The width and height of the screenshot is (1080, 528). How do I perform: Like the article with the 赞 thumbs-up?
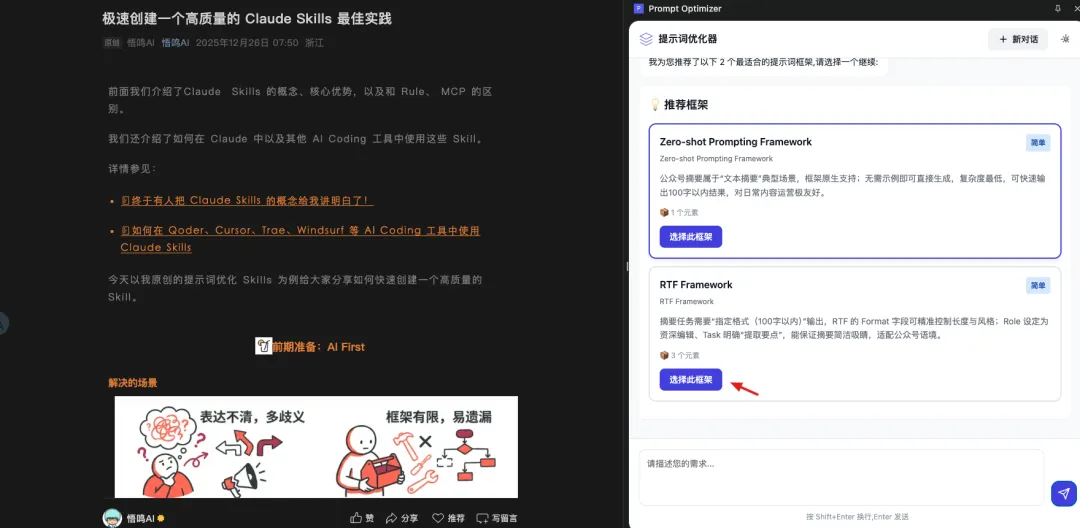(x=362, y=518)
